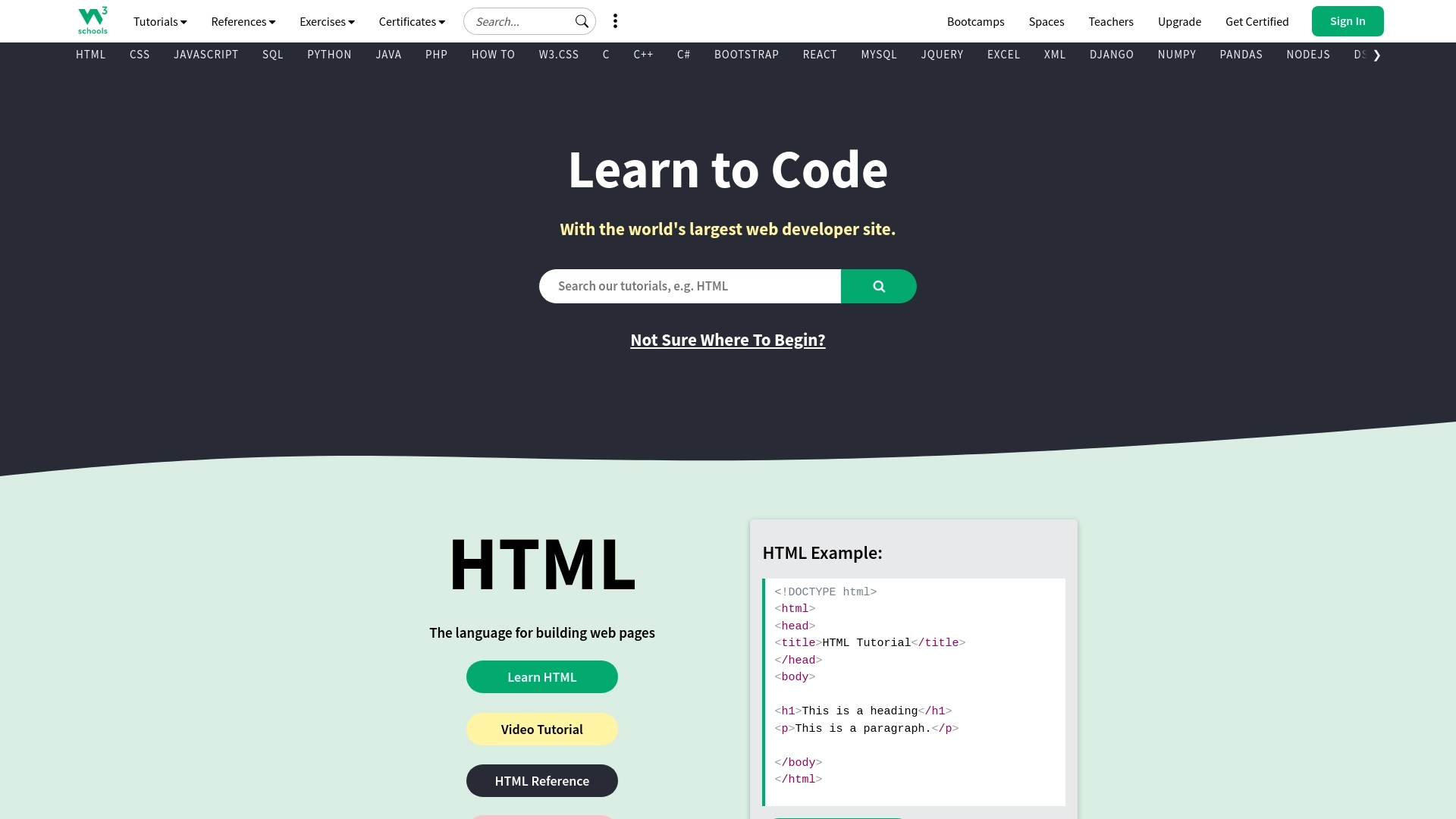Select DJANGO in the topic bar
The height and width of the screenshot is (819, 1456).
tap(1112, 55)
